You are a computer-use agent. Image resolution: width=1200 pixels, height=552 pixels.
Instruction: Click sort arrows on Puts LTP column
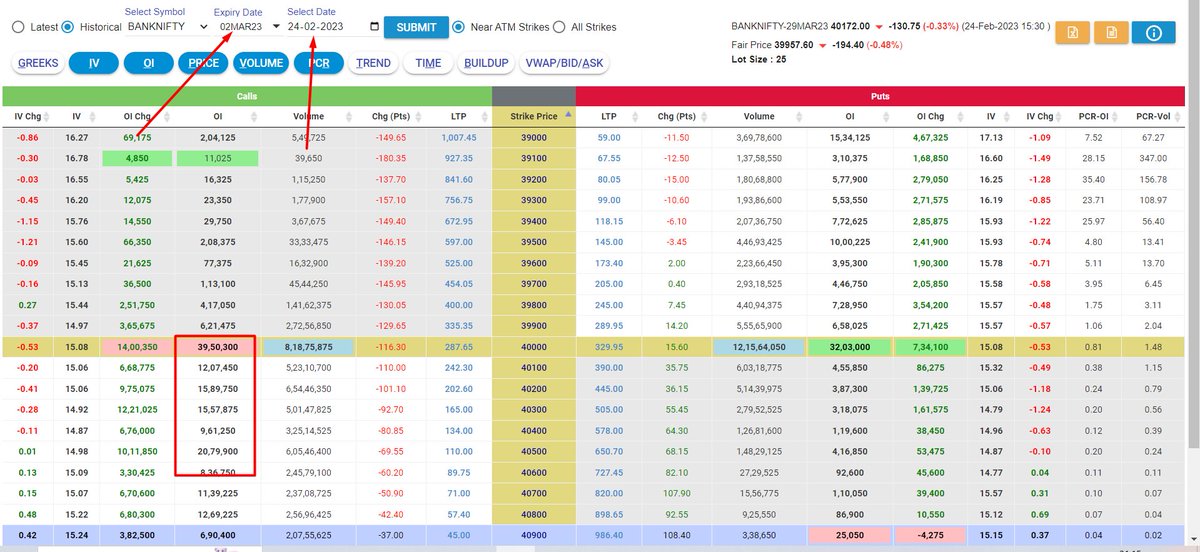click(x=637, y=116)
